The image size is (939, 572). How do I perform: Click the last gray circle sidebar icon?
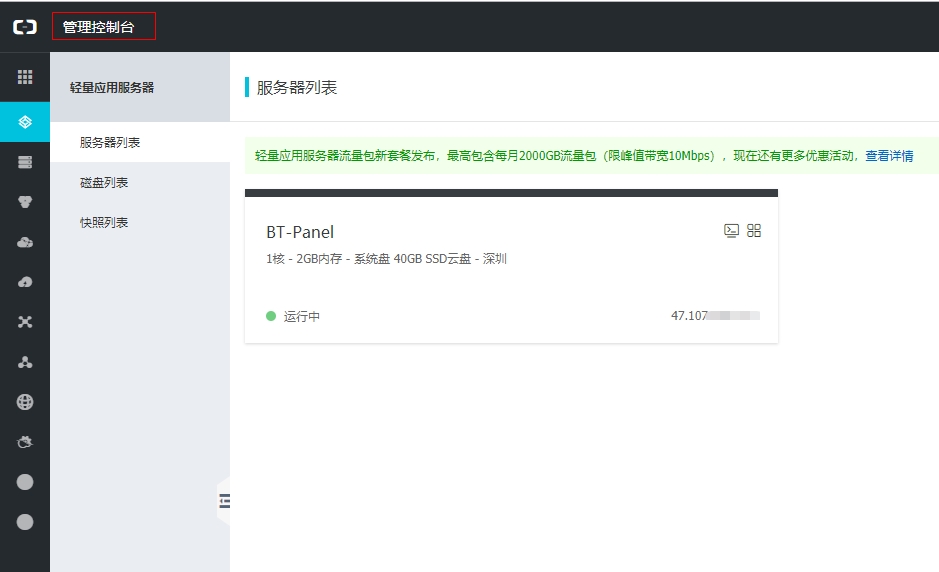[25, 522]
